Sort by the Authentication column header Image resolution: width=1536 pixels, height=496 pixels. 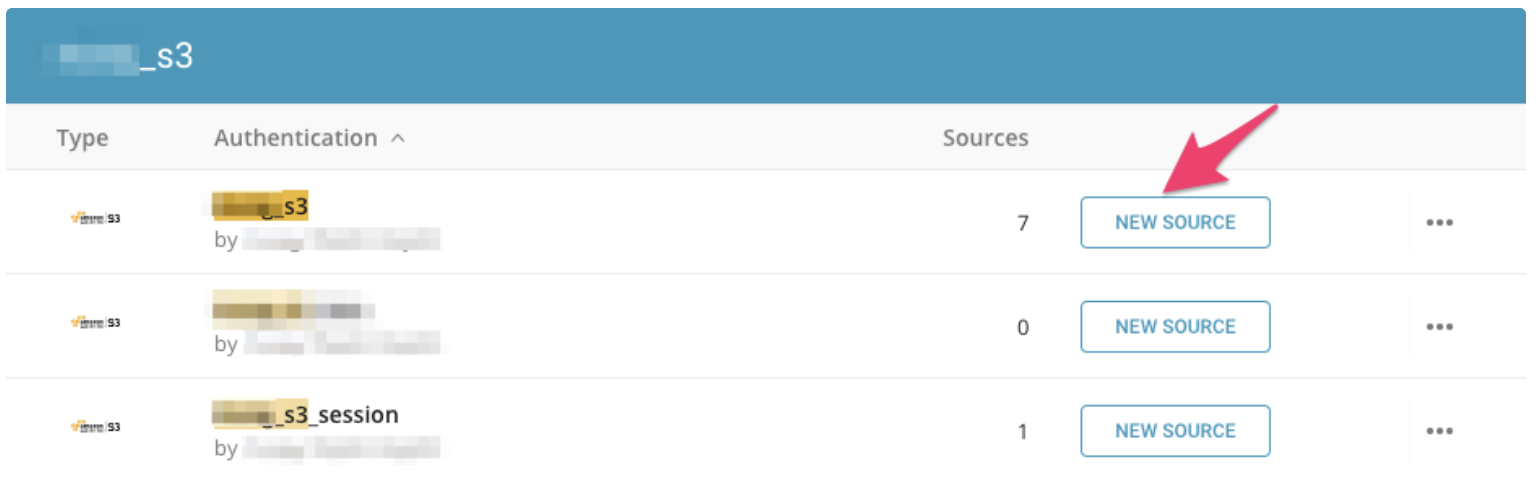(295, 138)
